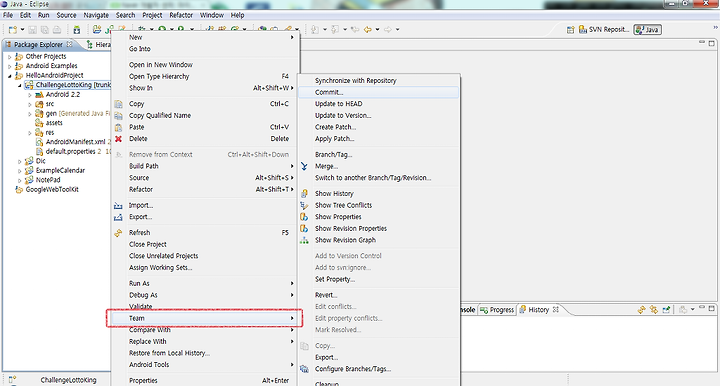This screenshot has width=720, height=386.
Task: Click the Refresh icon in context menu
Action: pyautogui.click(x=118, y=233)
